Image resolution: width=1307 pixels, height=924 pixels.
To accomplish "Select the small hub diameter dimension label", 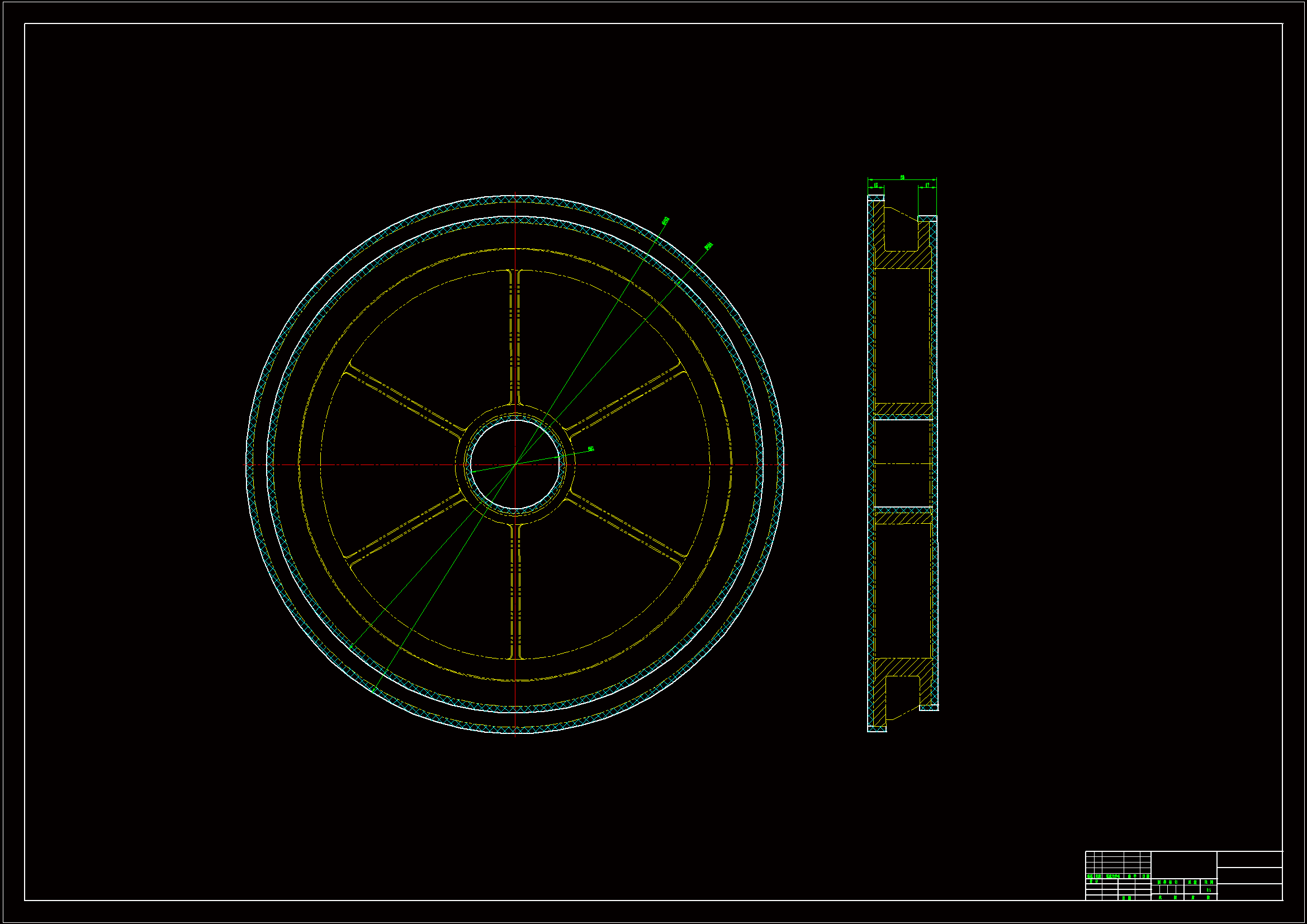I will click(x=591, y=449).
